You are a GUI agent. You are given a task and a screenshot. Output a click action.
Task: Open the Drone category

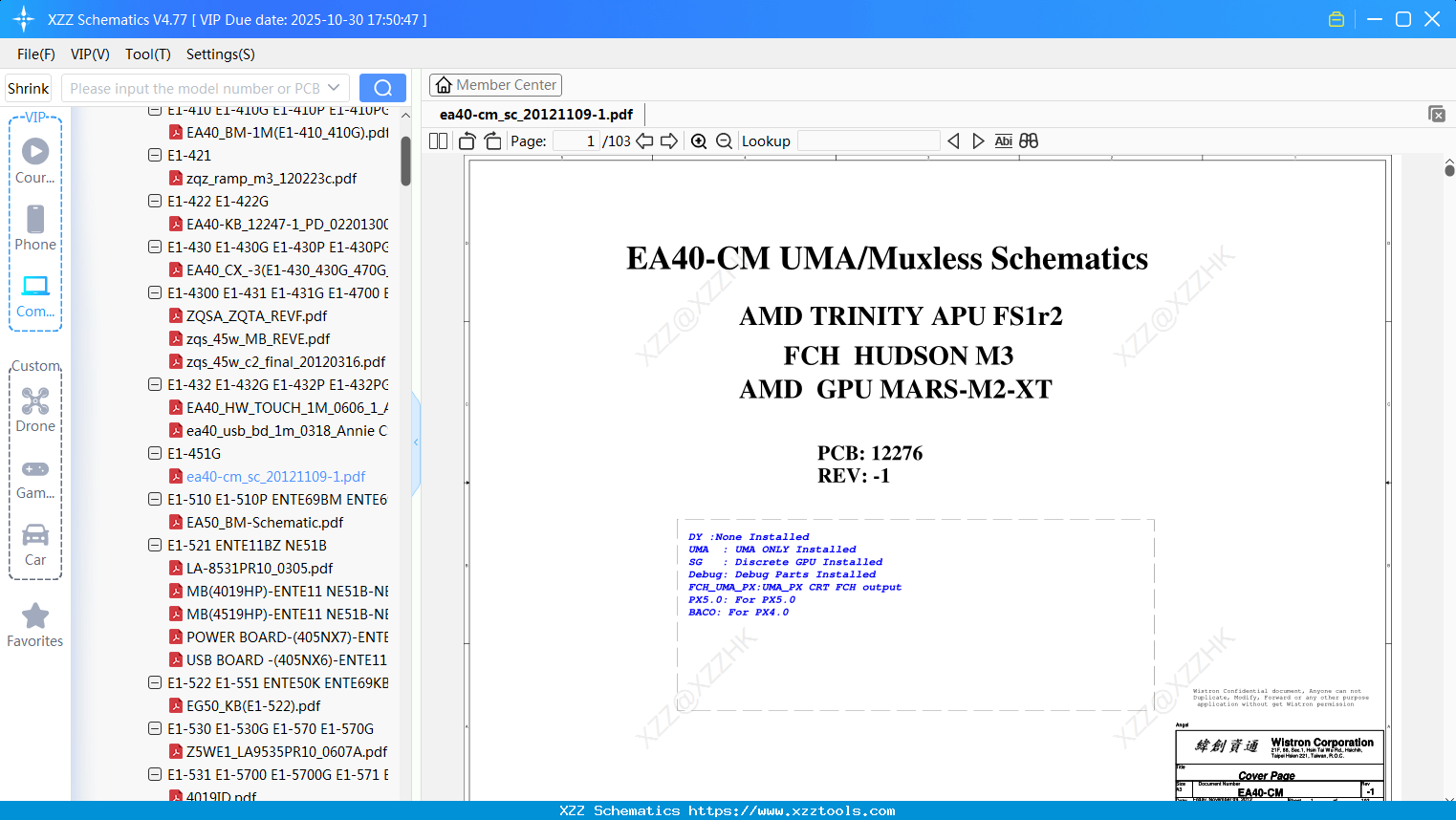35,410
